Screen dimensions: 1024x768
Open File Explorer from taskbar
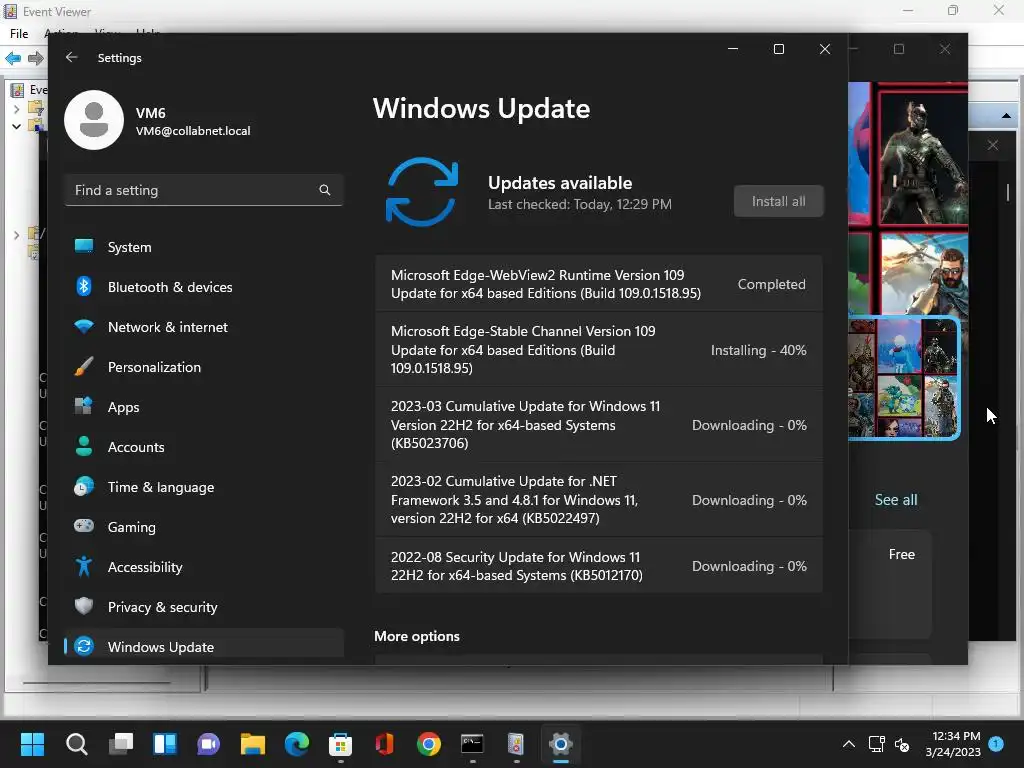(x=253, y=744)
